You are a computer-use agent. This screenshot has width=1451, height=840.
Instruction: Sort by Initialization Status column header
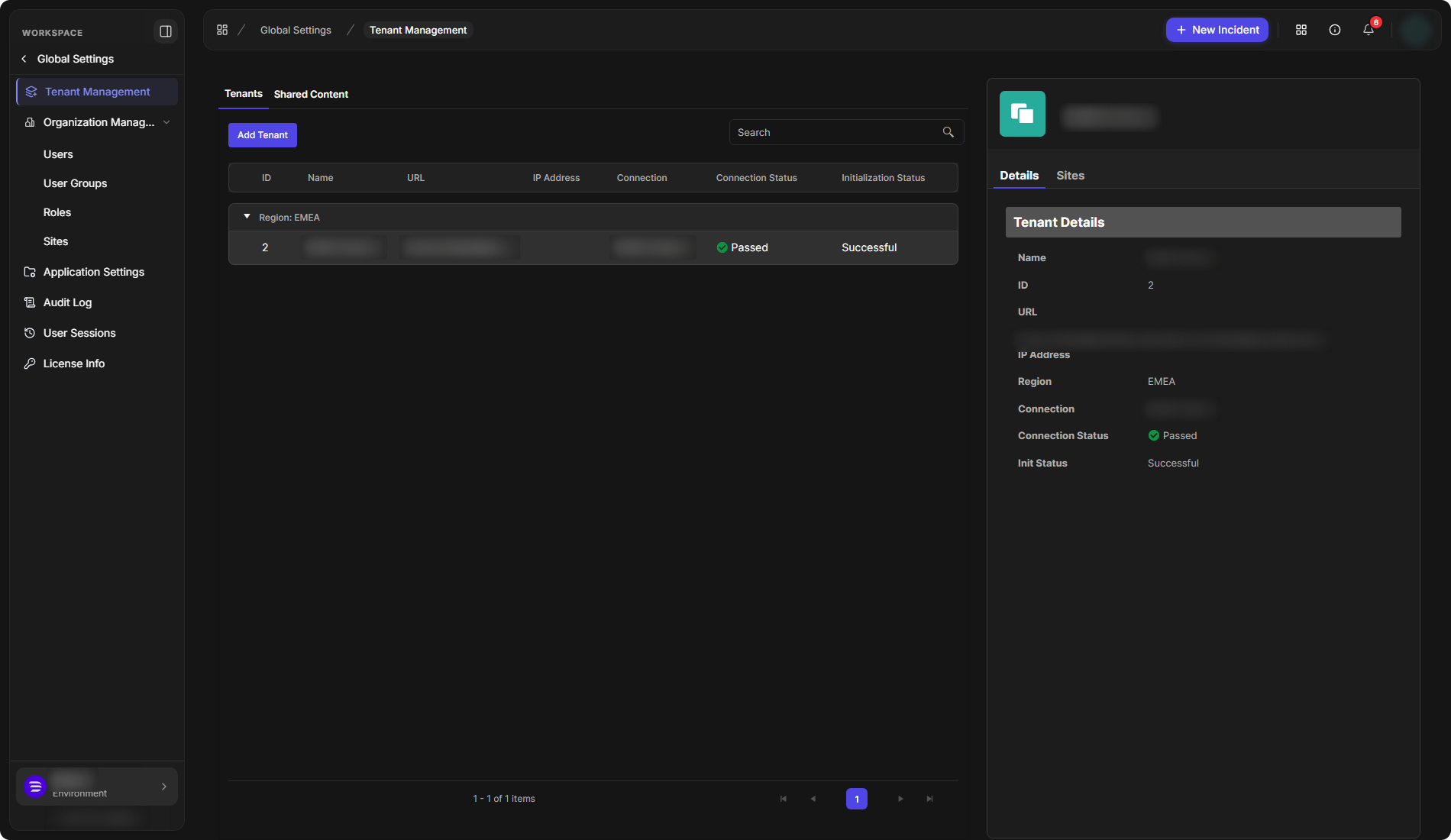[x=883, y=178]
